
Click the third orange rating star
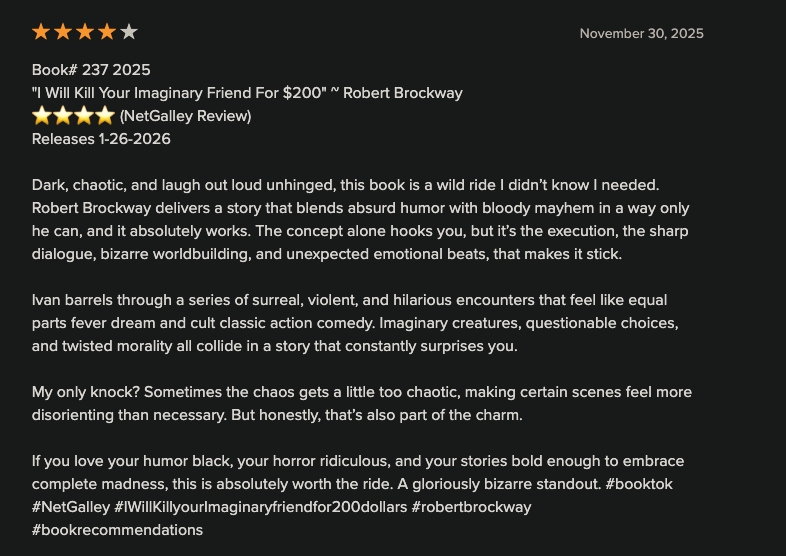85,32
